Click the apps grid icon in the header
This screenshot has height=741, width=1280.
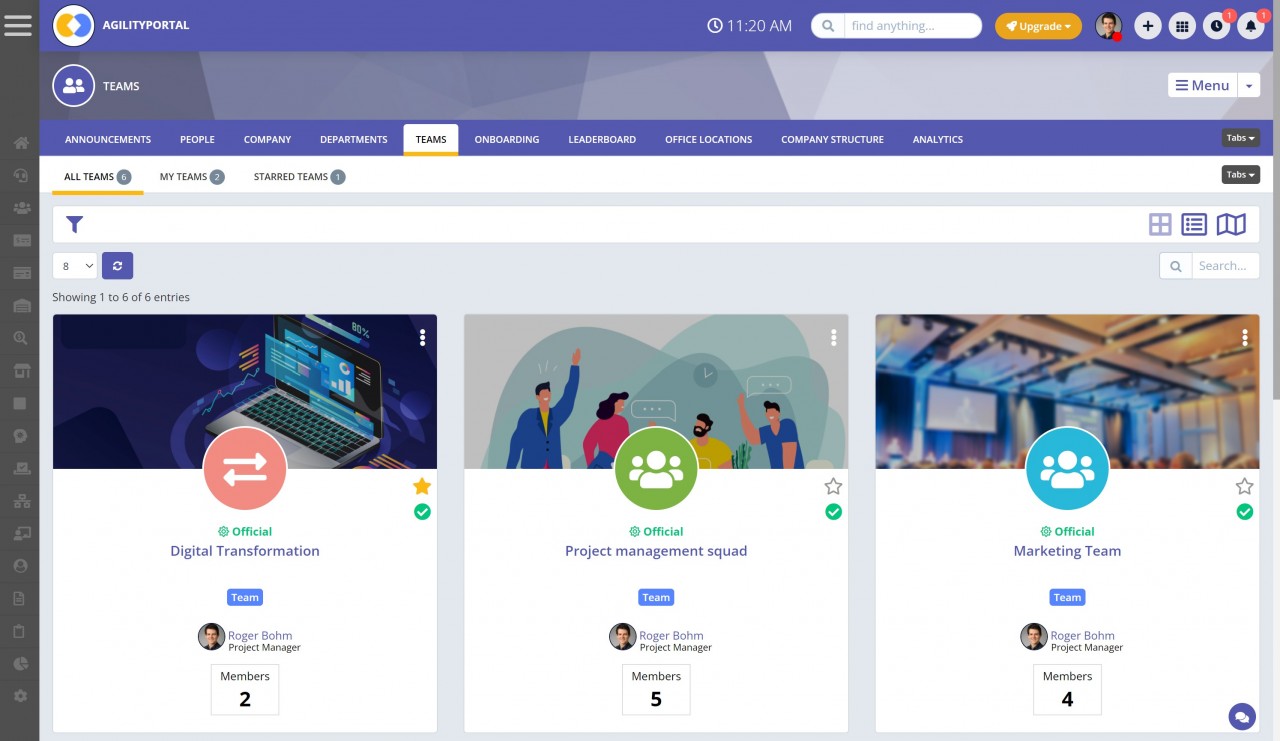pyautogui.click(x=1182, y=25)
